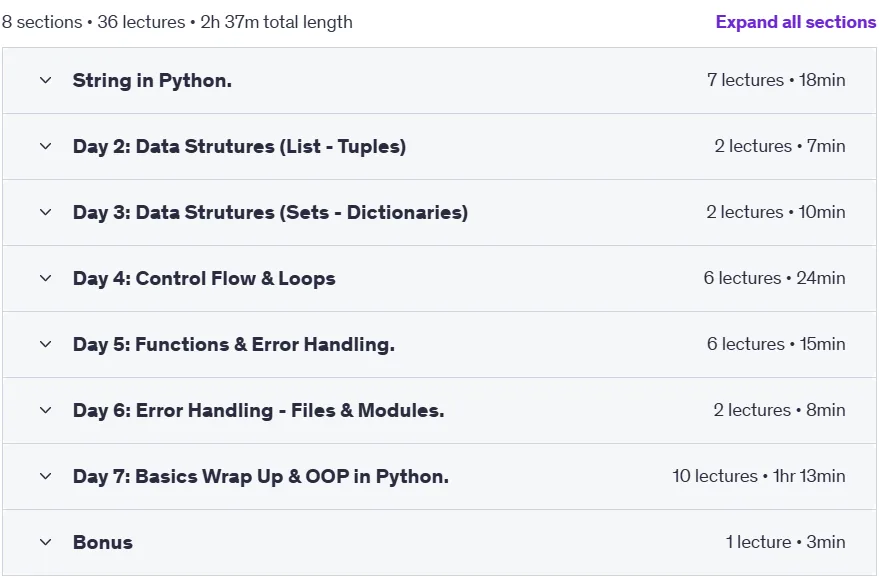Click the arrow icon beside Day 5 Functions
This screenshot has width=879, height=578.
point(45,344)
